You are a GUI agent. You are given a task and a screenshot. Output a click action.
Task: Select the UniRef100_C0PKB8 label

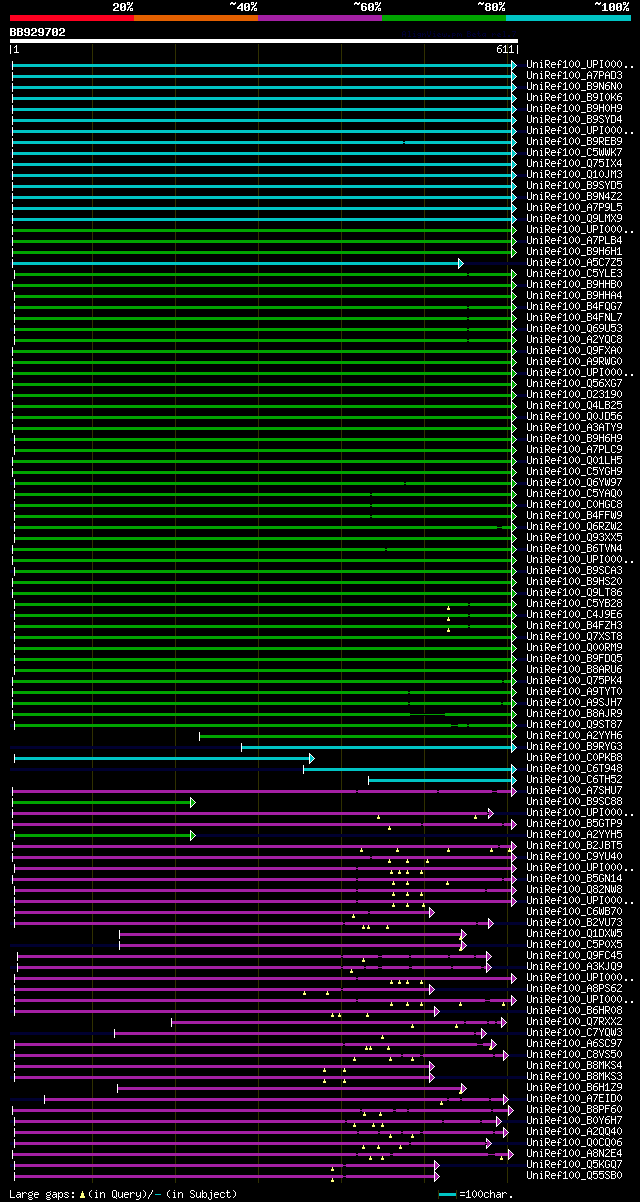tap(575, 757)
